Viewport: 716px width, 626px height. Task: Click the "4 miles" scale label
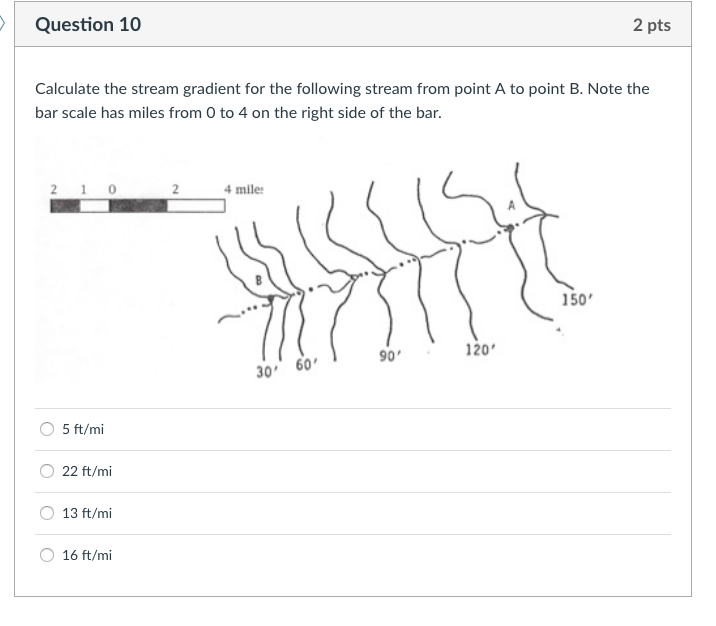tap(243, 188)
